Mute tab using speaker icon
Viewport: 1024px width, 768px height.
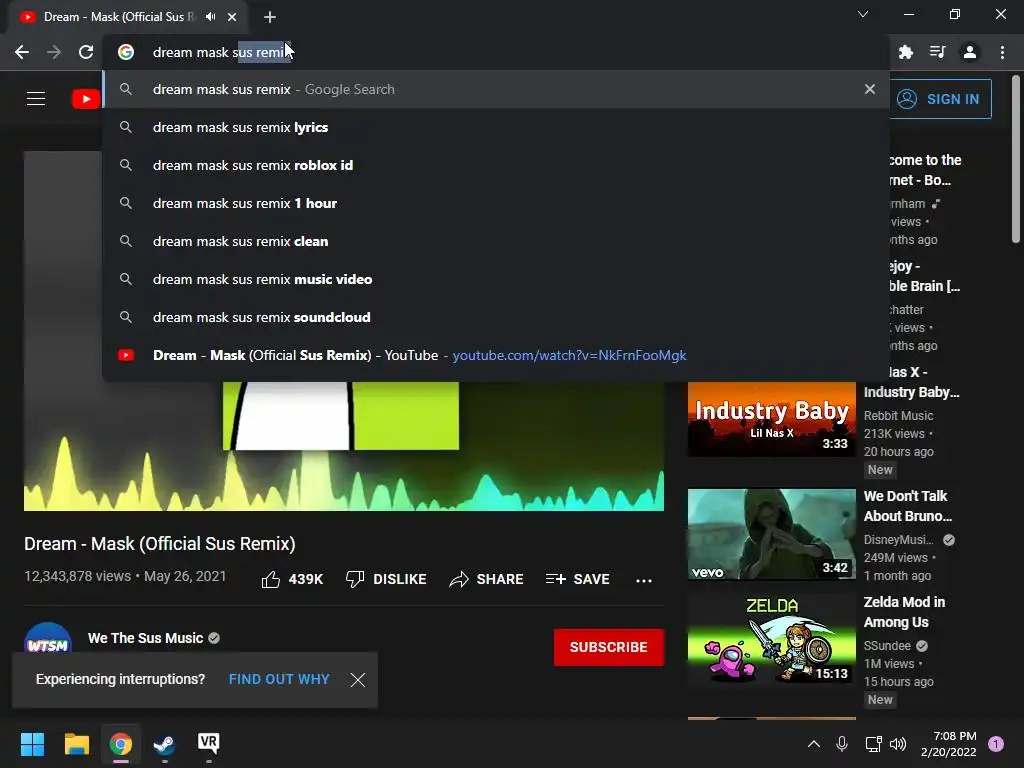pyautogui.click(x=210, y=17)
